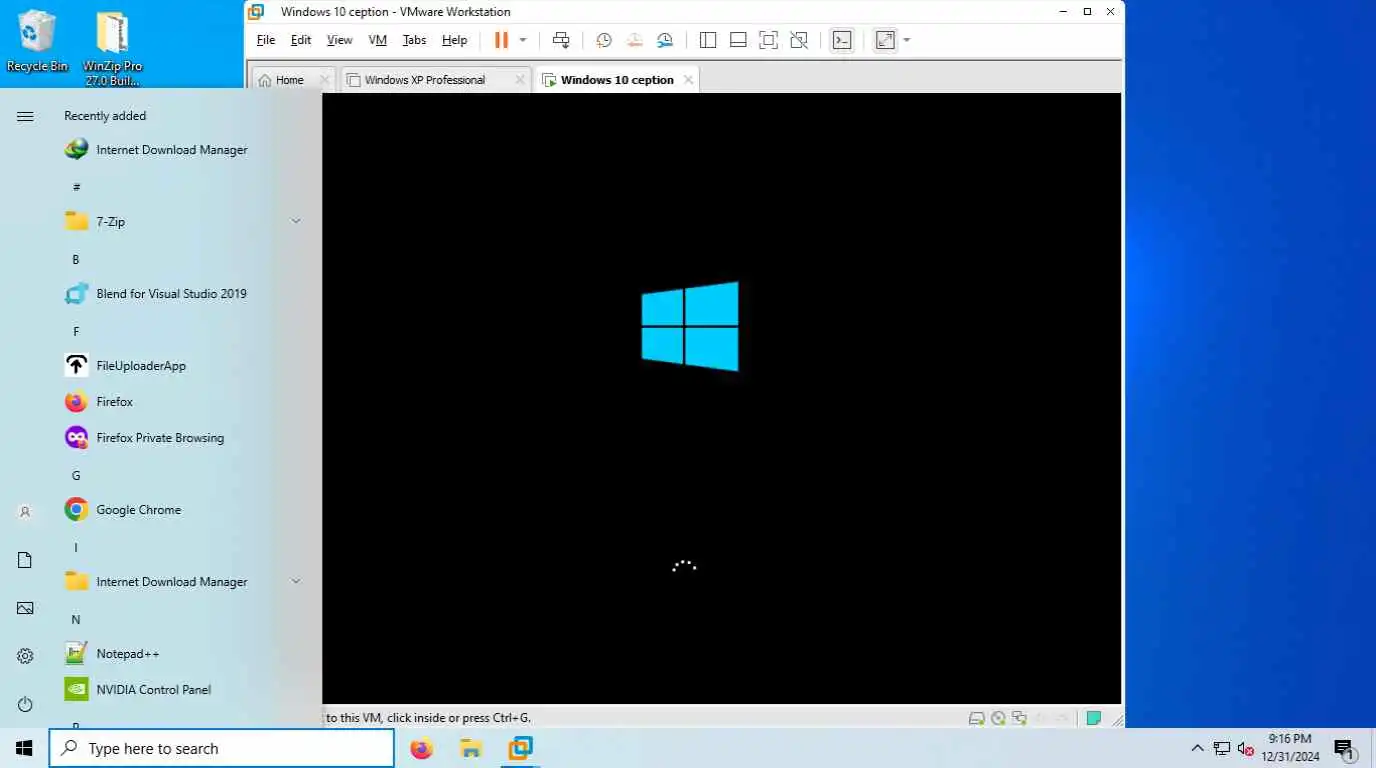Image resolution: width=1376 pixels, height=768 pixels.
Task: Click the Start menu hamburger expand icon
Action: coord(25,117)
